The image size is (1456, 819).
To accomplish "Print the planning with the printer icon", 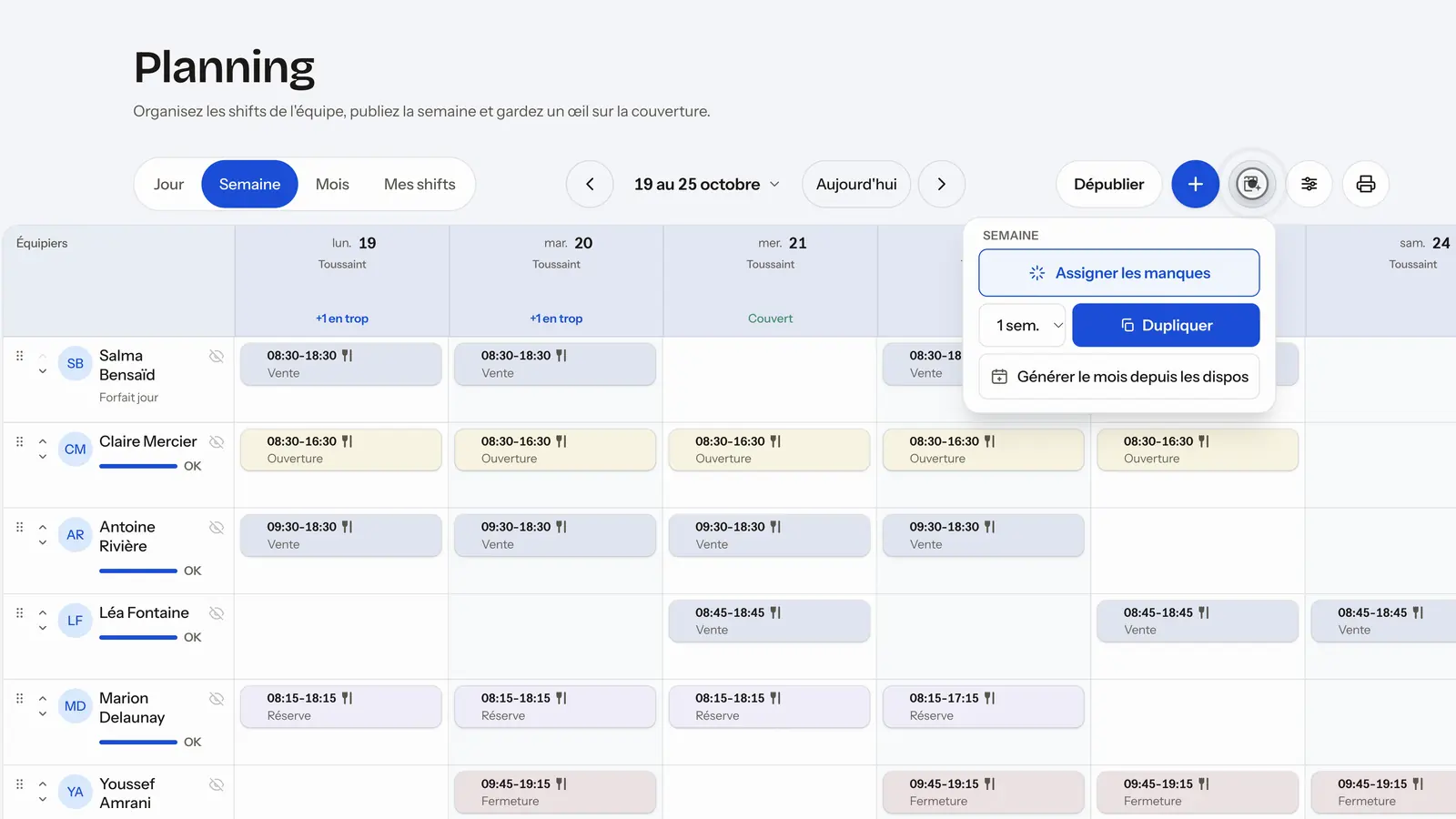I will pyautogui.click(x=1366, y=184).
